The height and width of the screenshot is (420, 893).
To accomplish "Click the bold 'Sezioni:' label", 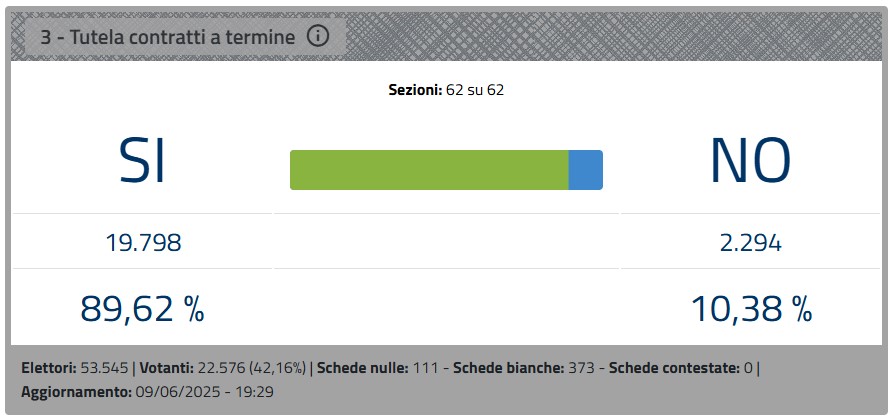I will (x=414, y=90).
